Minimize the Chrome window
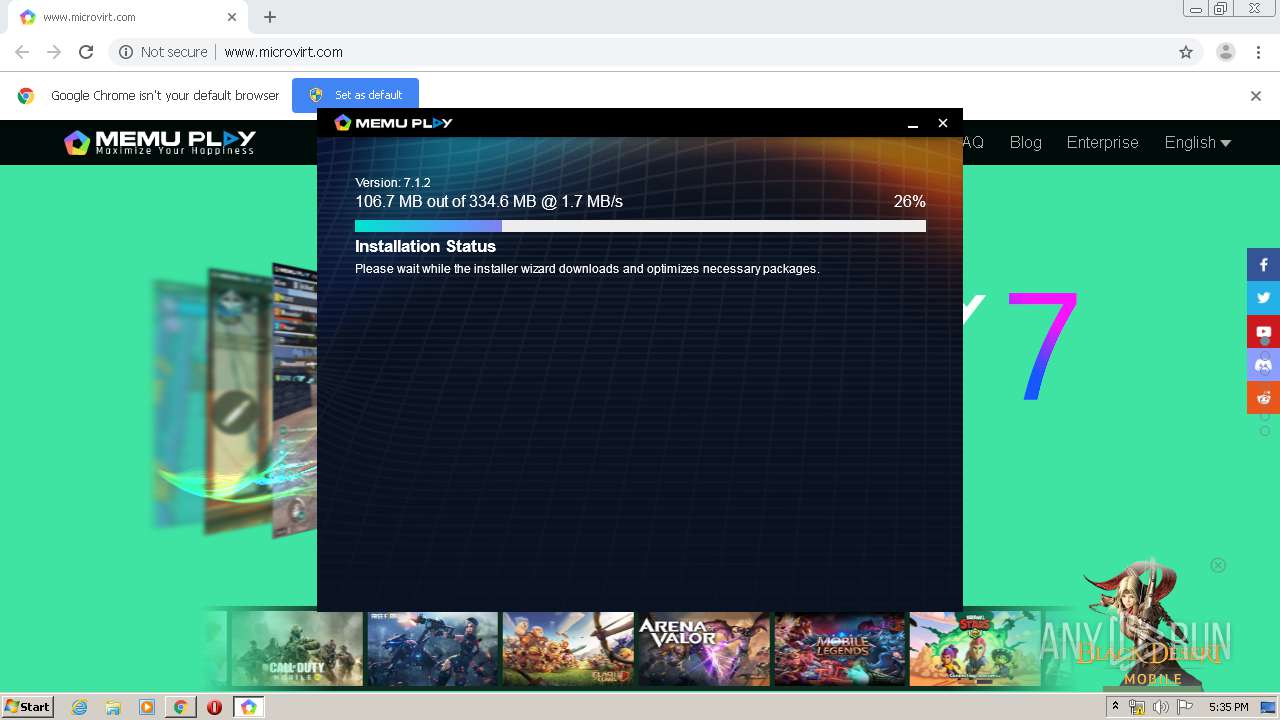 [1196, 9]
